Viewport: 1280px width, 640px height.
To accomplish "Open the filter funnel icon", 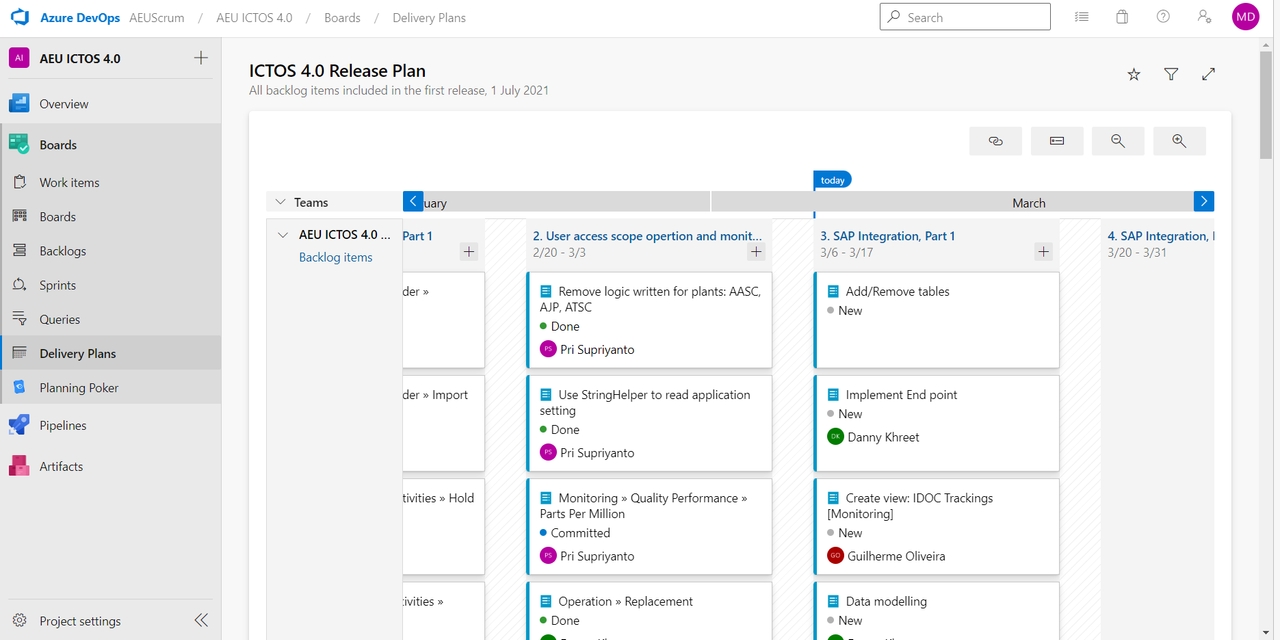I will [x=1171, y=74].
